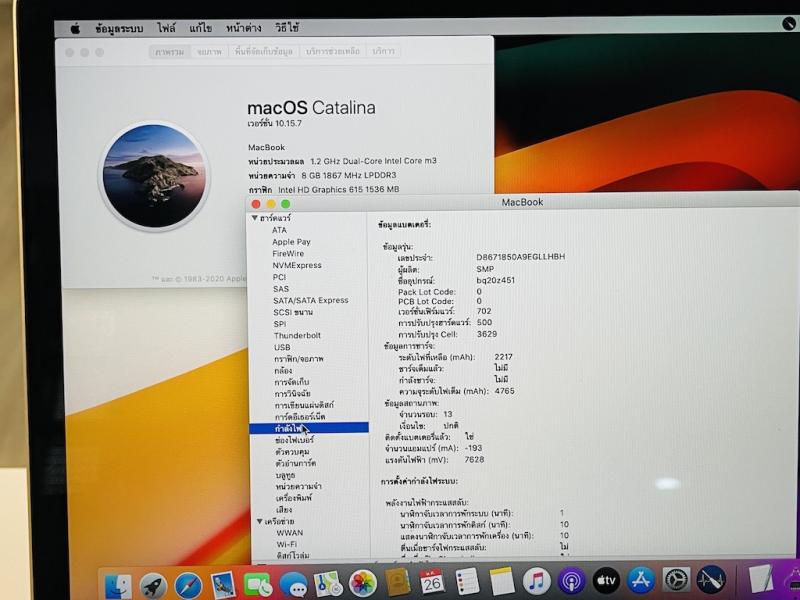Click the Catalina island image in About window
Screen dimensions: 800x600
[154, 176]
